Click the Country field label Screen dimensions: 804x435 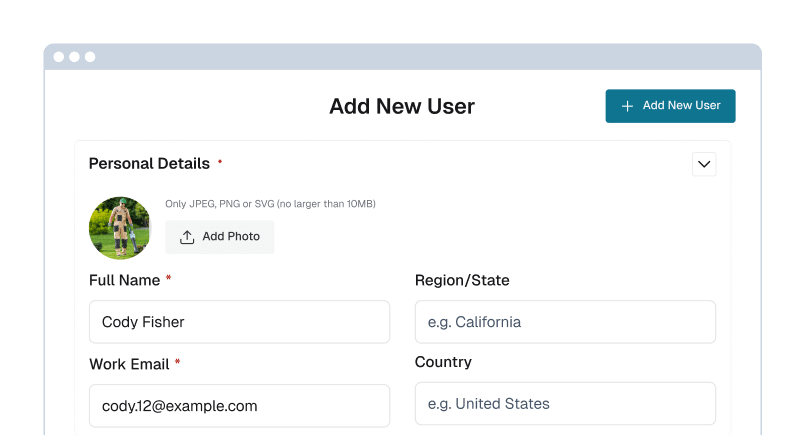click(x=443, y=362)
